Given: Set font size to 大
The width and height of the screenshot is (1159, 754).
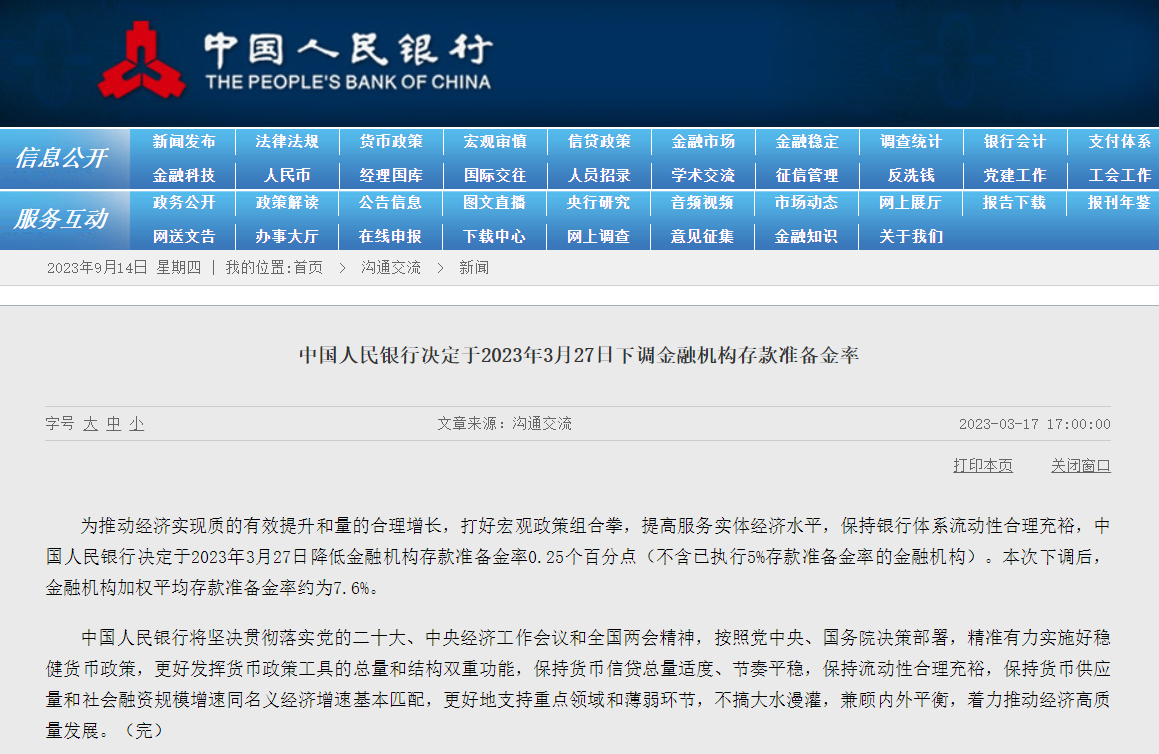Looking at the screenshot, I should point(90,424).
